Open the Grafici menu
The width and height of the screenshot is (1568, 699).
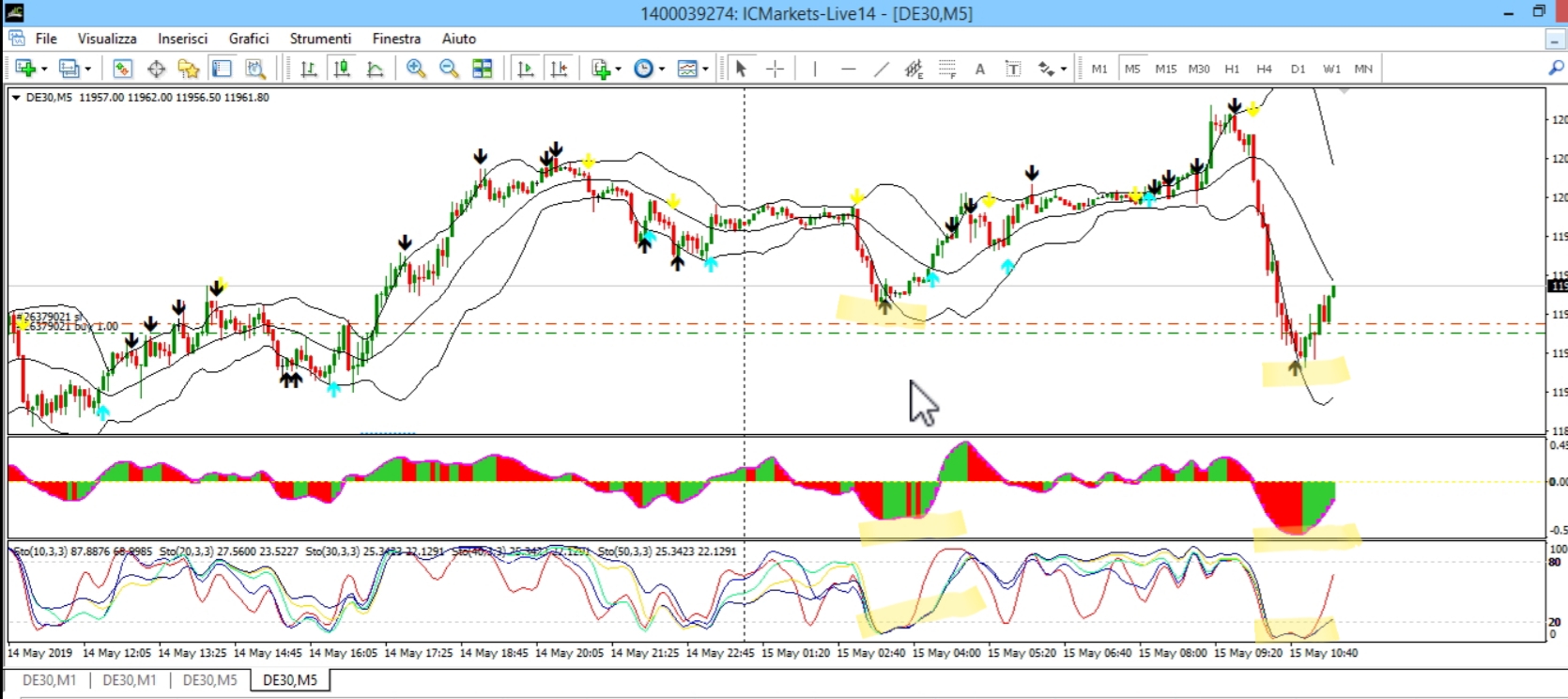(x=249, y=39)
